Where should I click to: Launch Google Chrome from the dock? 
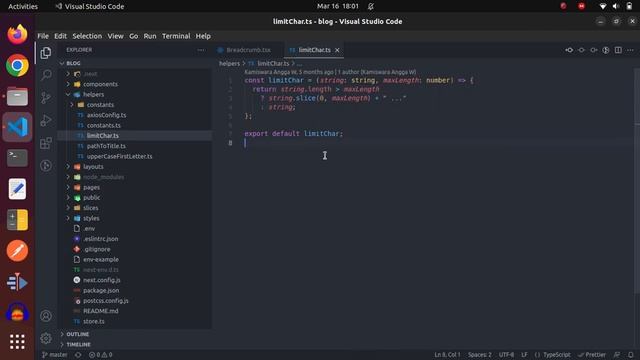pos(17,65)
